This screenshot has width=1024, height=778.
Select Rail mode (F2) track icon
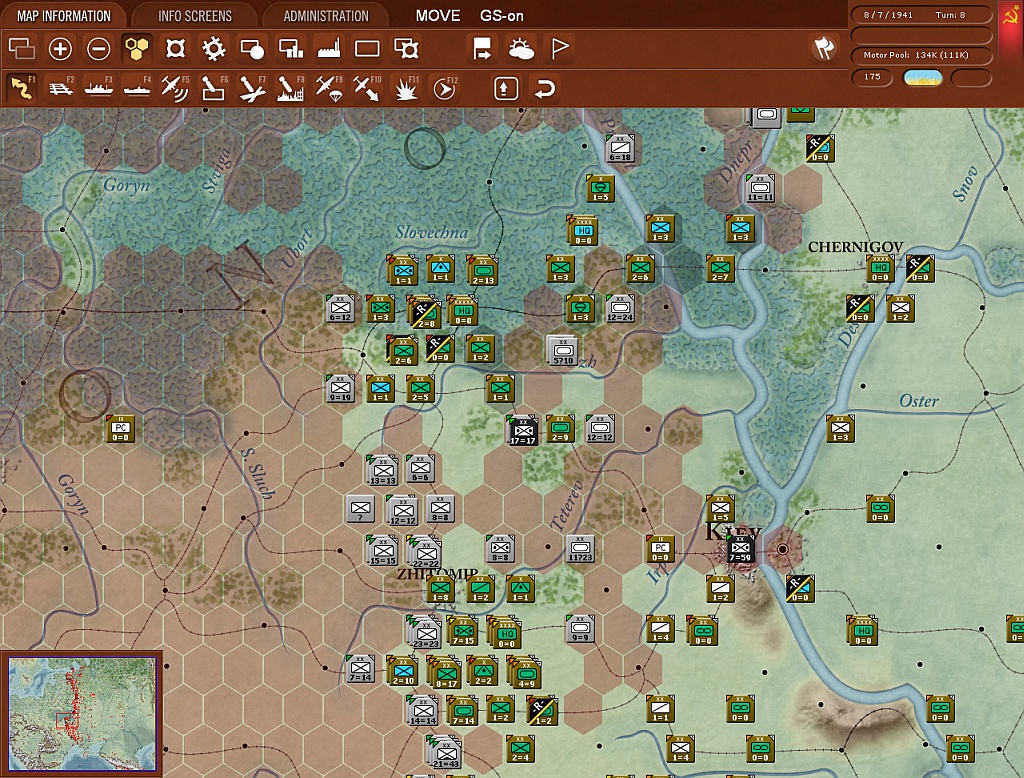click(61, 88)
